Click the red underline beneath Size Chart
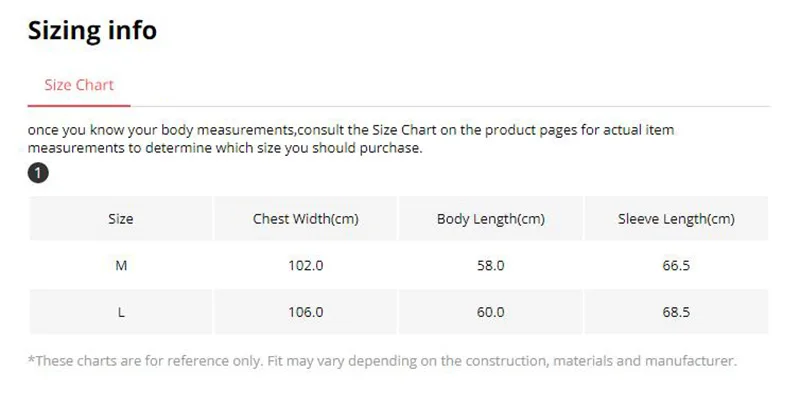 [x=79, y=106]
